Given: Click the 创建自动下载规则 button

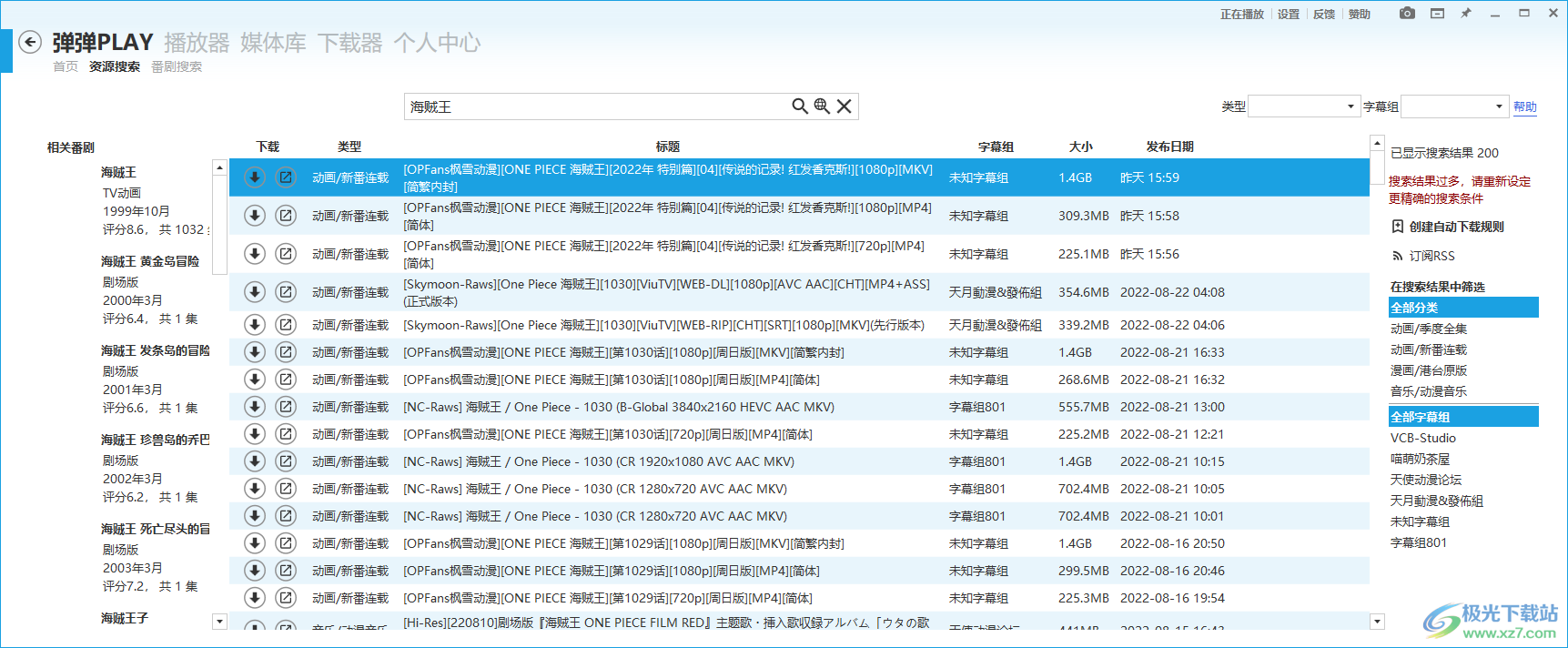Looking at the screenshot, I should coord(1448,227).
